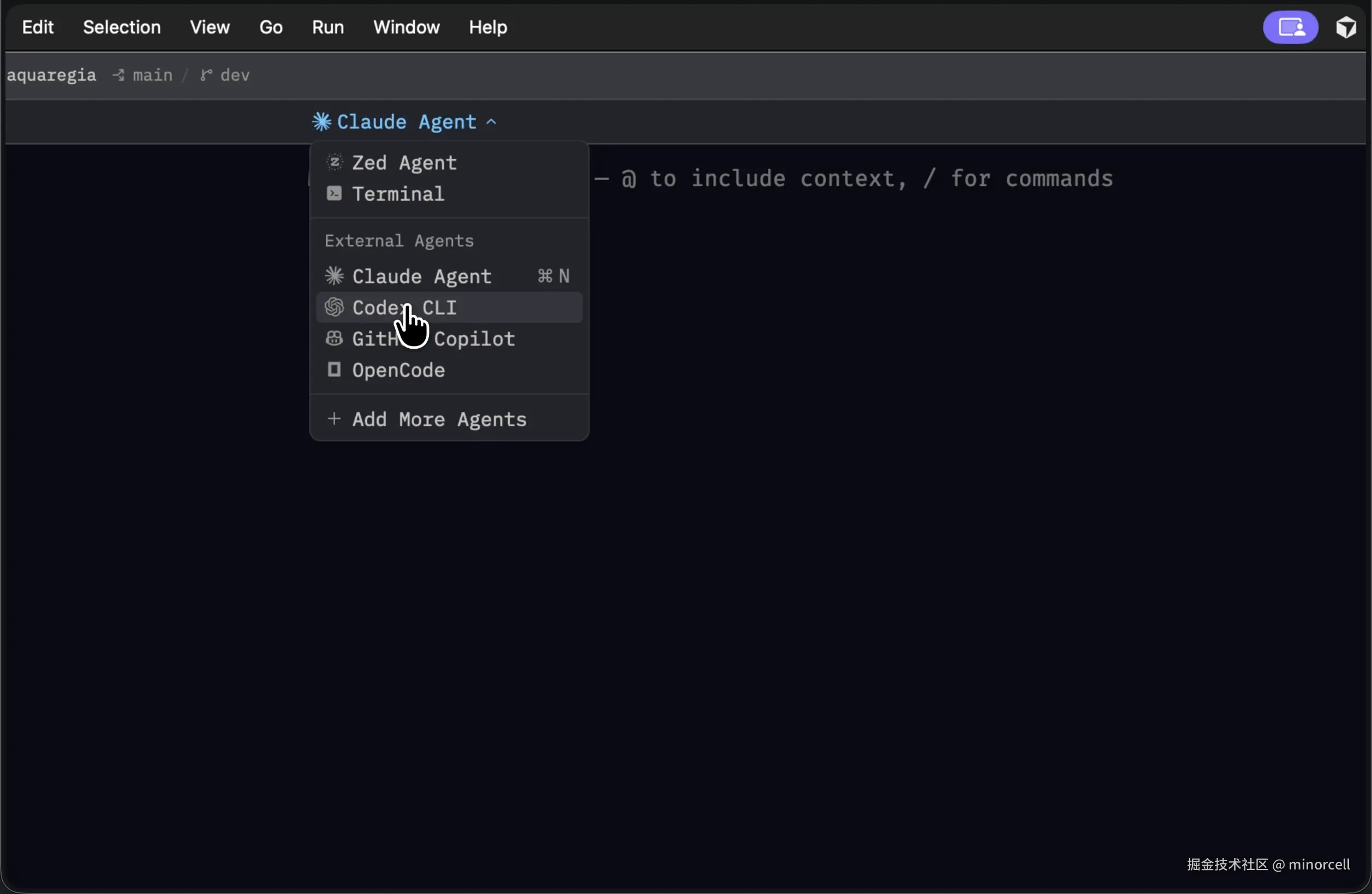Open the Selection menu
This screenshot has width=1372, height=894.
point(122,27)
